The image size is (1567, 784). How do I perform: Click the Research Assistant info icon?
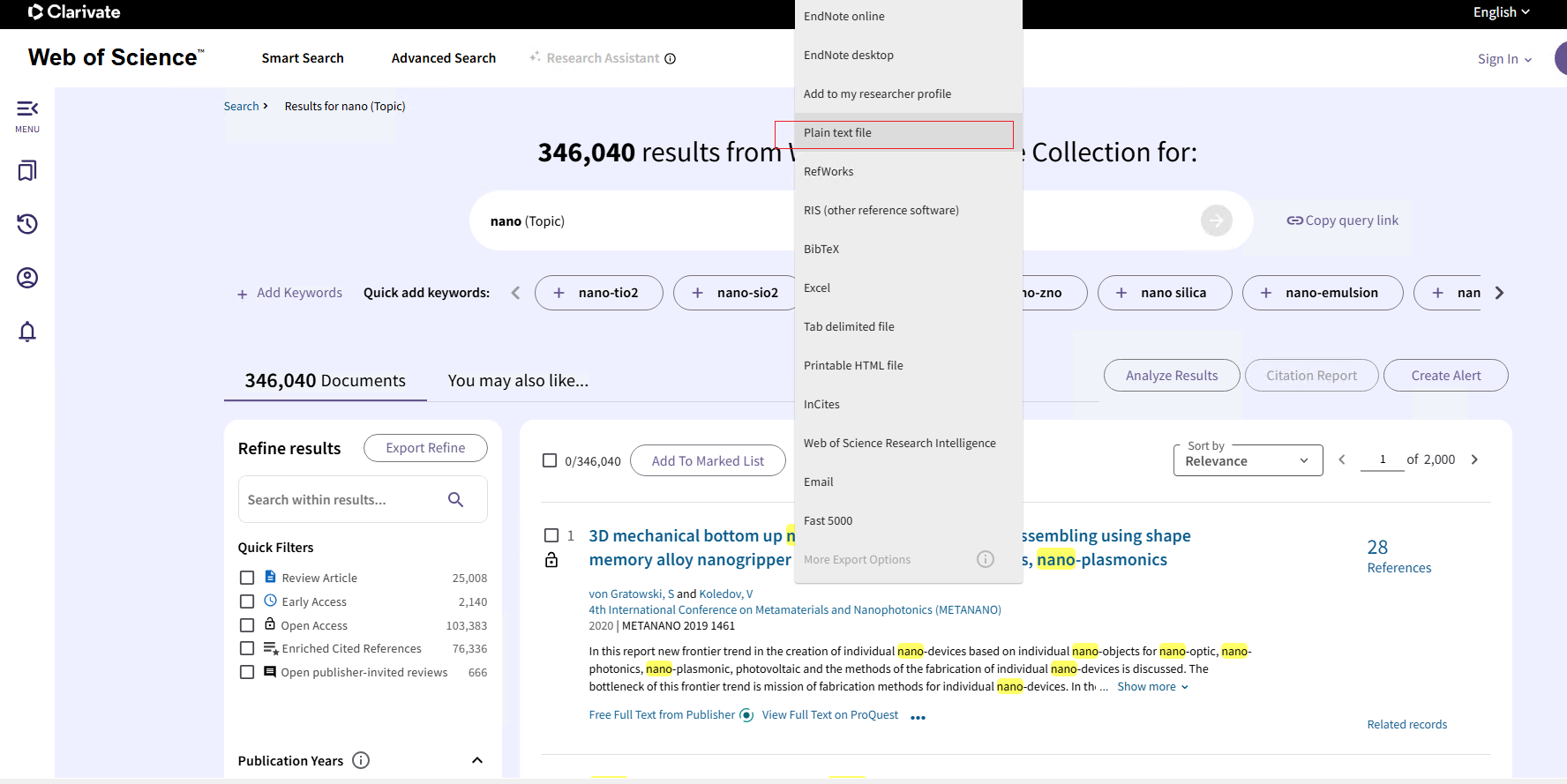coord(671,59)
